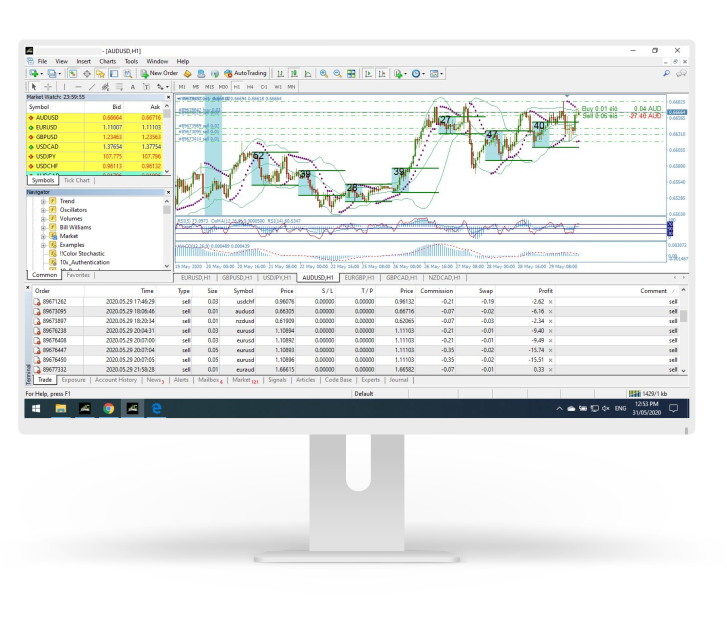727x634 pixels.
Task: Select USDJPY row in Market Watch
Action: [x=95, y=156]
